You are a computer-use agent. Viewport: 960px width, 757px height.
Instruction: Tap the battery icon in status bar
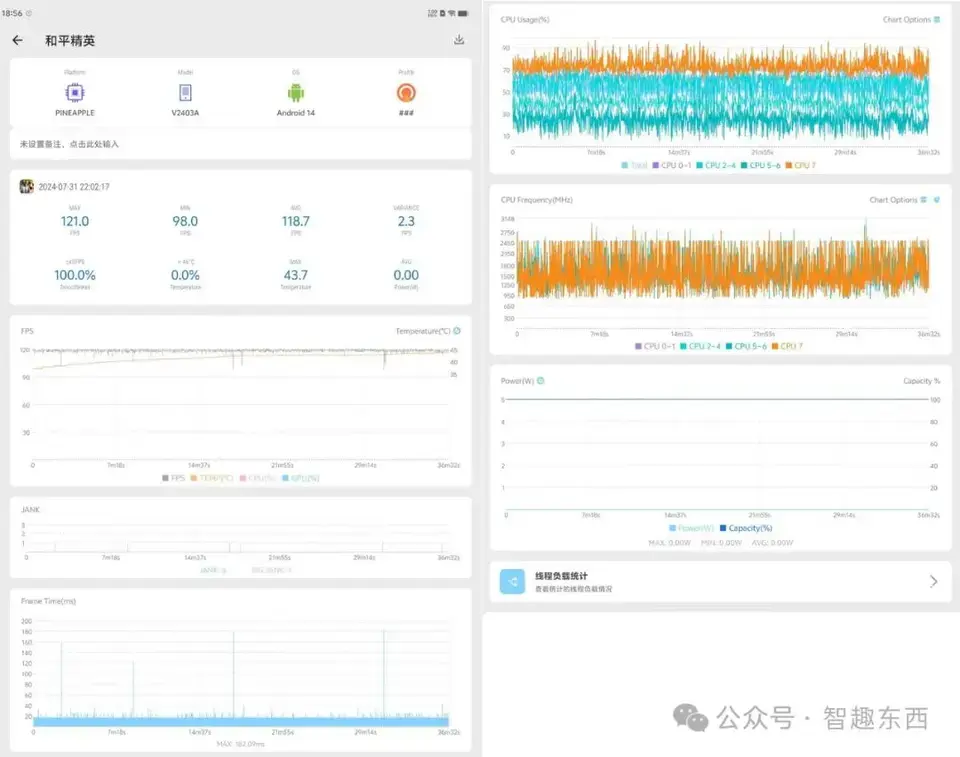click(x=463, y=13)
